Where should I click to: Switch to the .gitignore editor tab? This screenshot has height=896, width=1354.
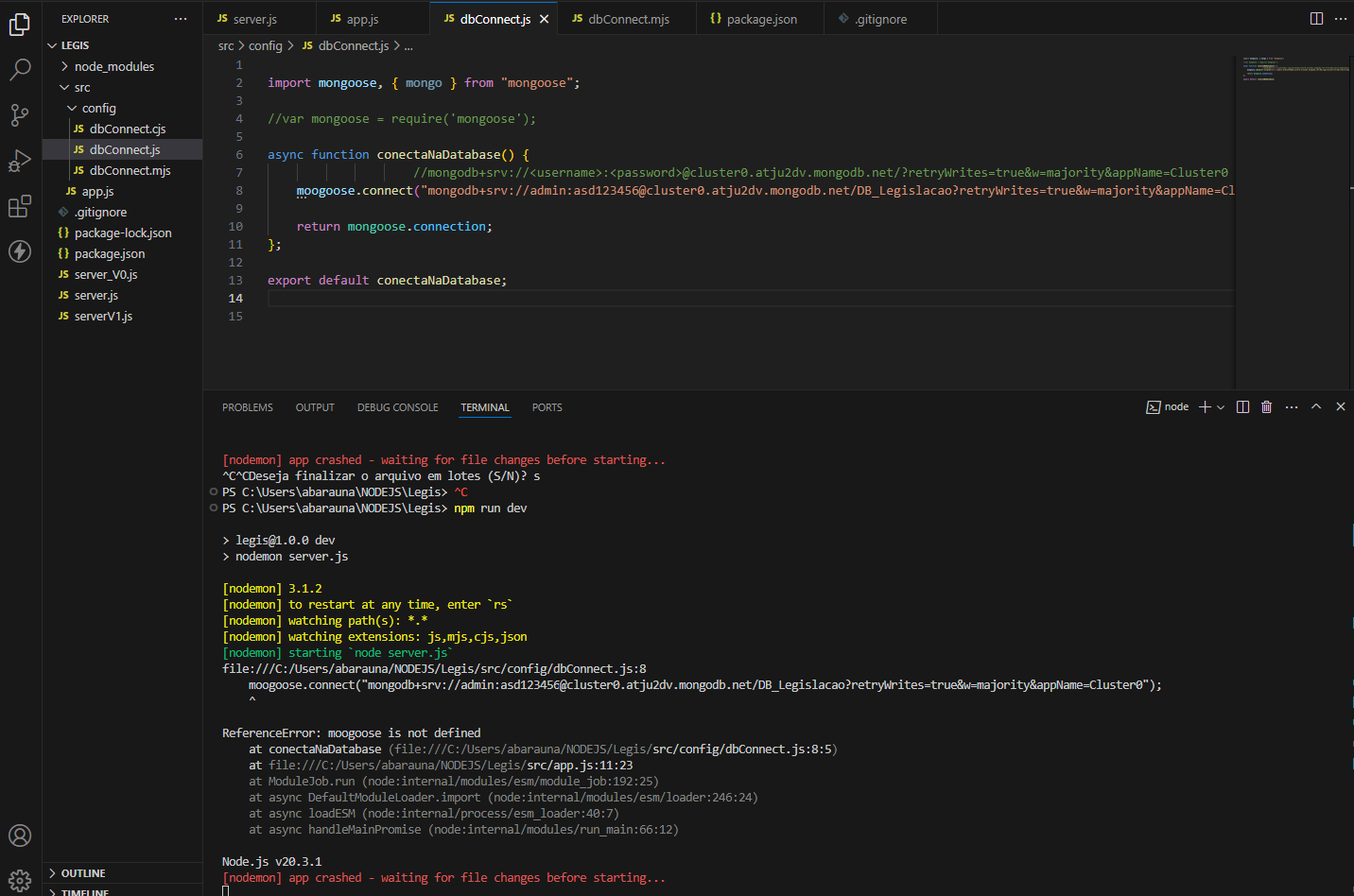click(x=880, y=19)
